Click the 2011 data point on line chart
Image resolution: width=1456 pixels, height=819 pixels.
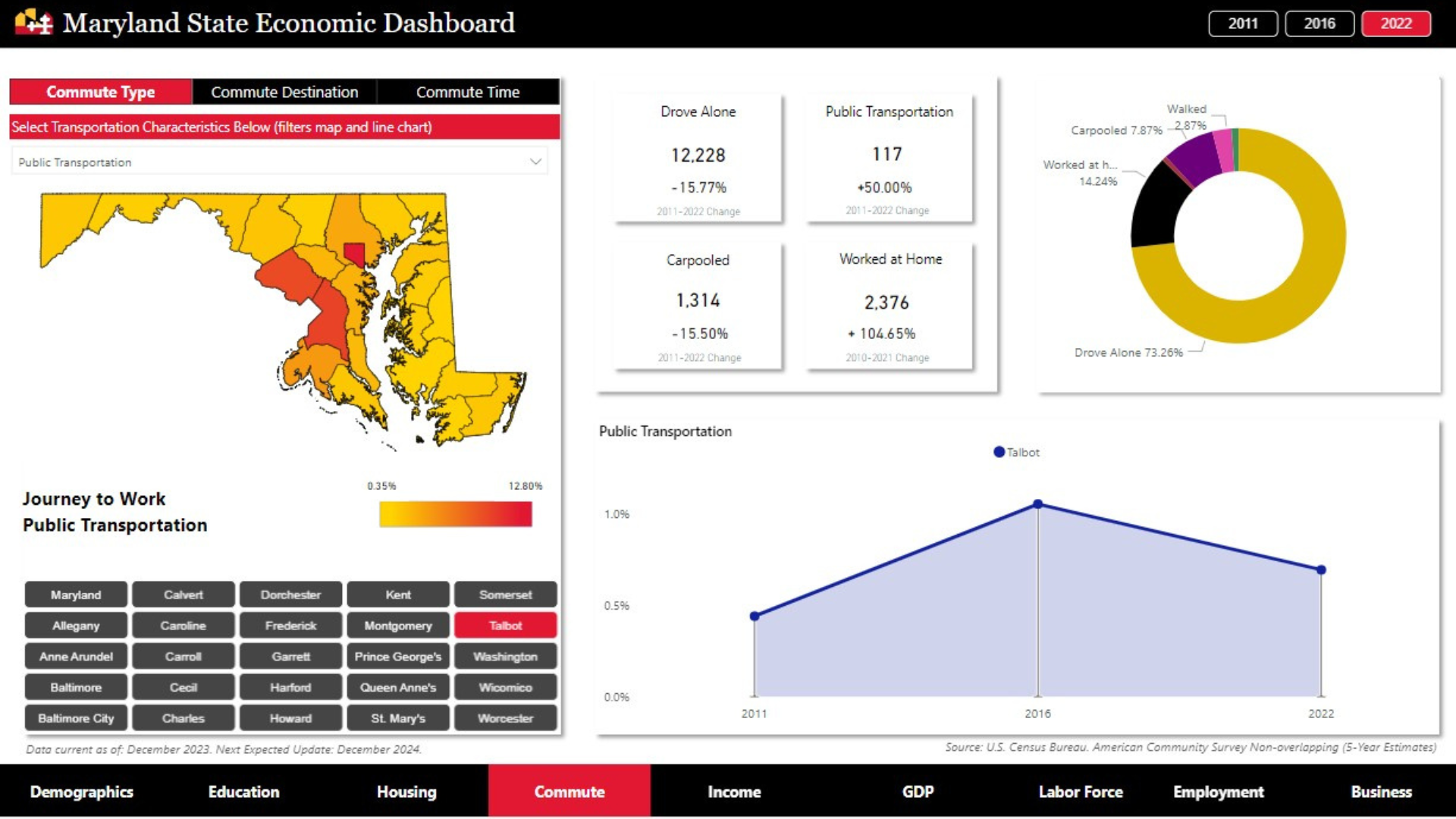[755, 617]
